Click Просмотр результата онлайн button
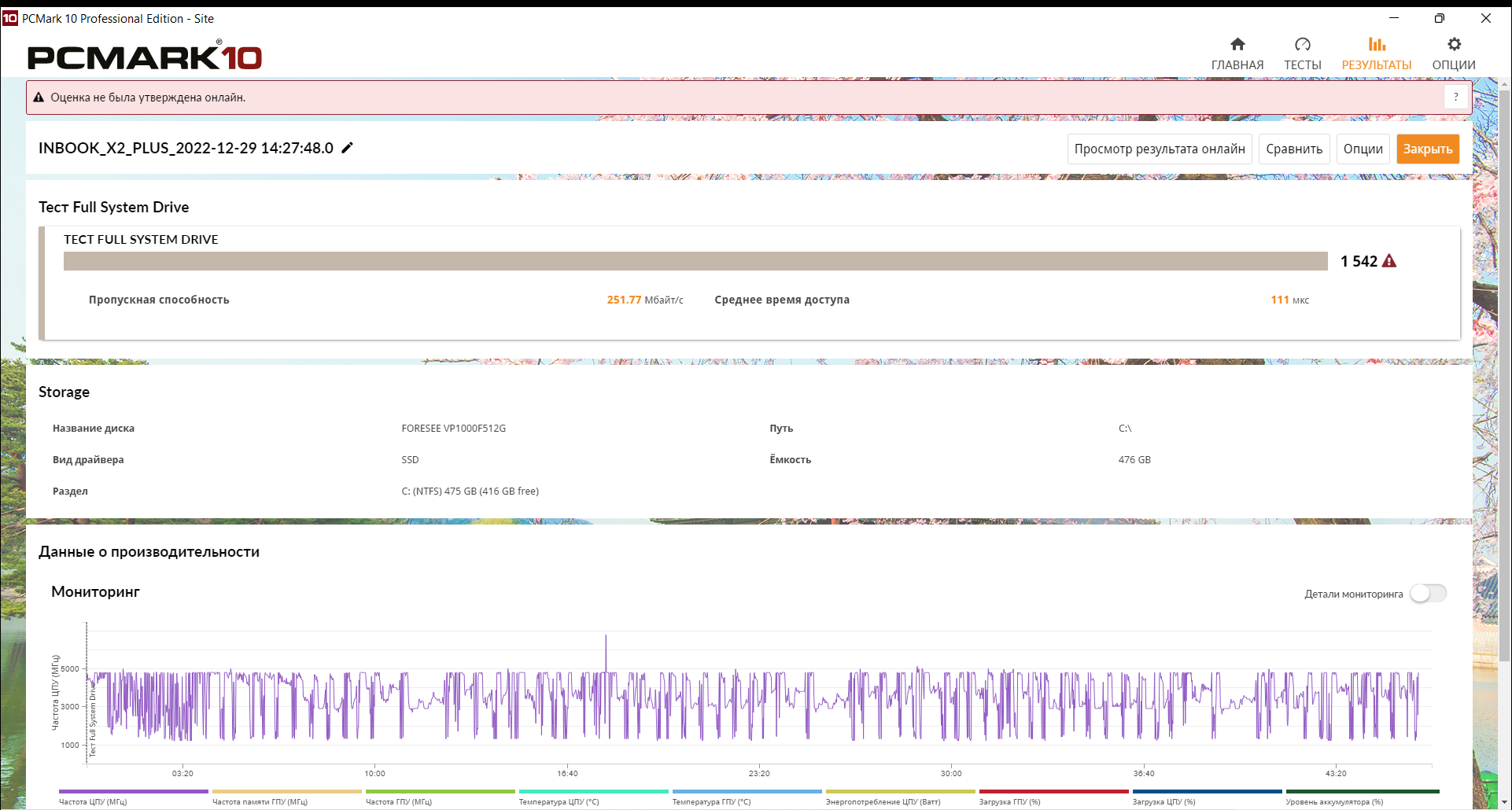The image size is (1512, 810). point(1160,149)
